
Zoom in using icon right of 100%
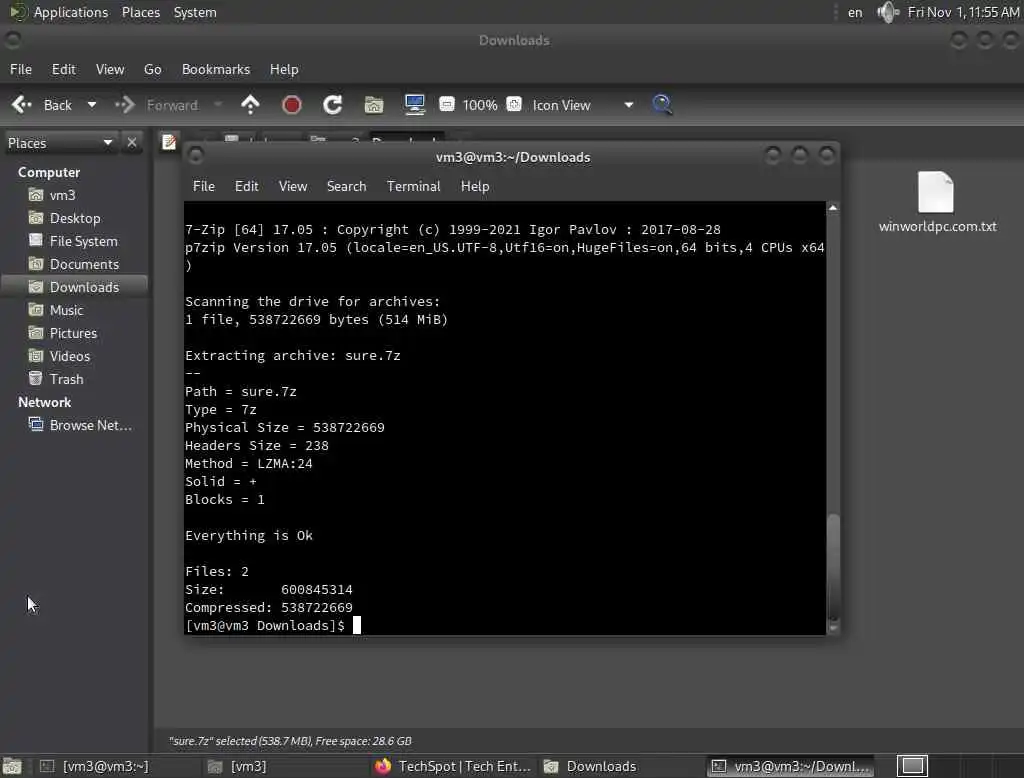pyautogui.click(x=515, y=104)
